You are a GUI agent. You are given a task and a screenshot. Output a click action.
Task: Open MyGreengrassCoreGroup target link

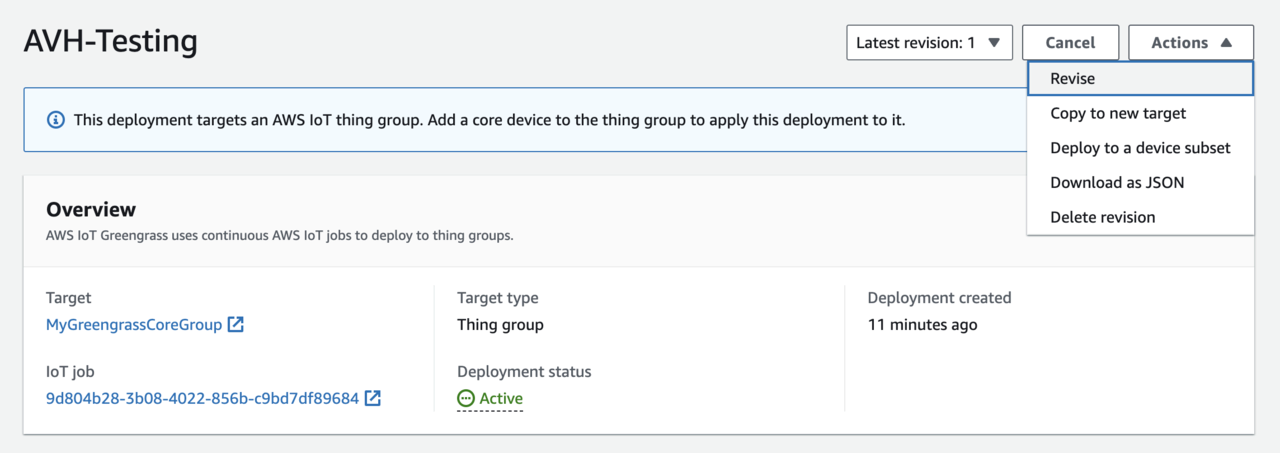point(134,325)
